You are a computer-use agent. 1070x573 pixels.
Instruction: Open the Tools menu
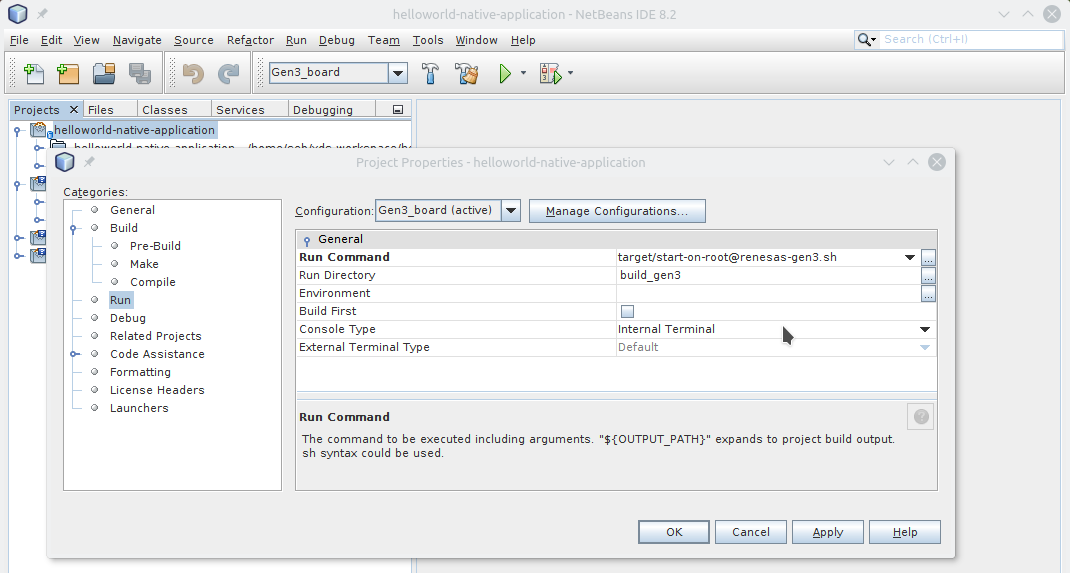pos(428,40)
